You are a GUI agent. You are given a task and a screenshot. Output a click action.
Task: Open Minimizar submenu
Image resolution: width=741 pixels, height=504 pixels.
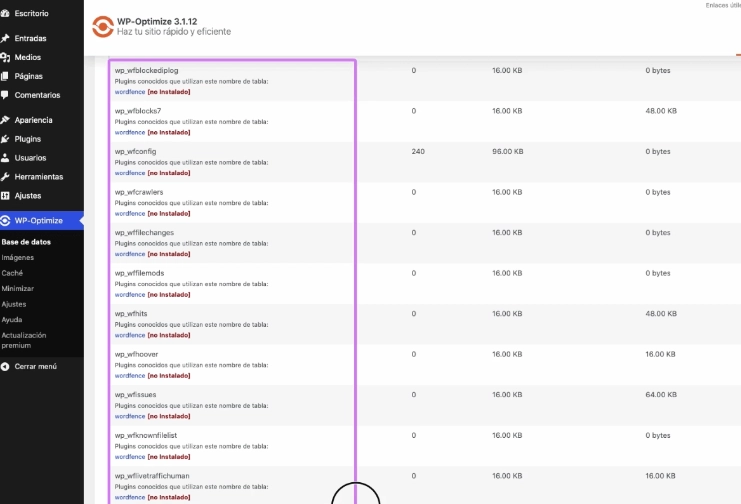tap(17, 288)
